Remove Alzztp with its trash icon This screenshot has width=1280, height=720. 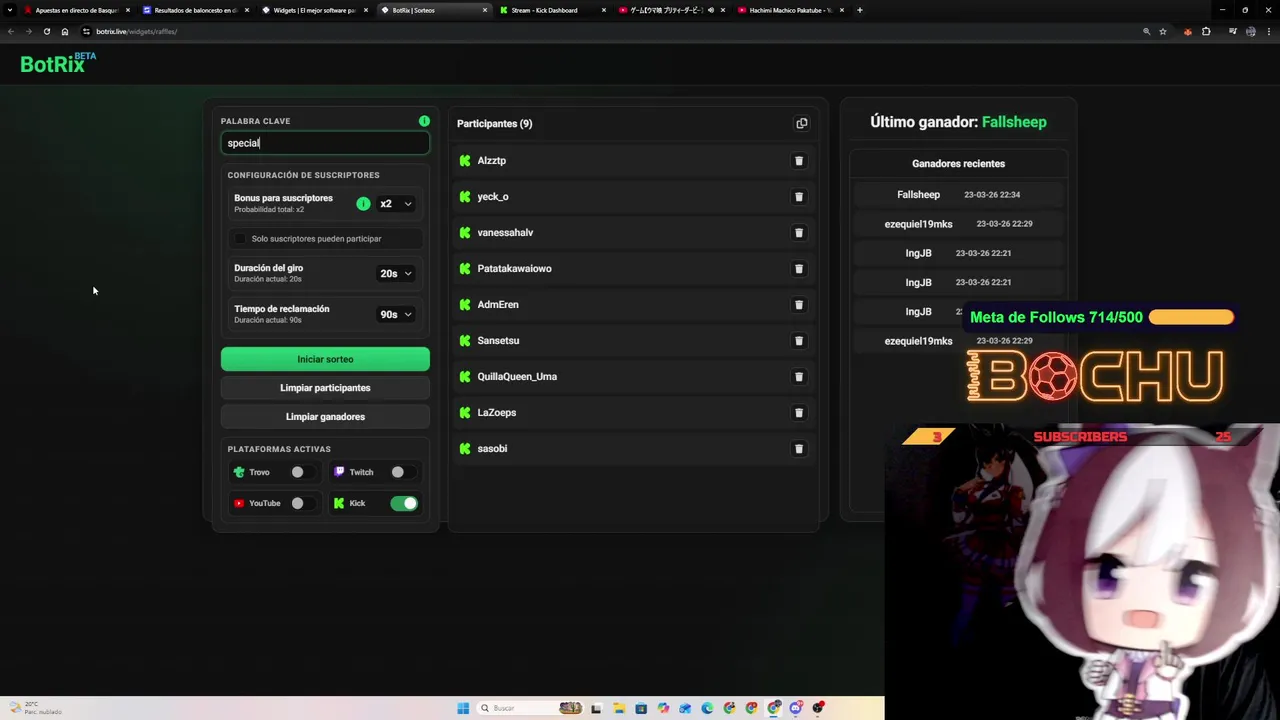coord(798,161)
